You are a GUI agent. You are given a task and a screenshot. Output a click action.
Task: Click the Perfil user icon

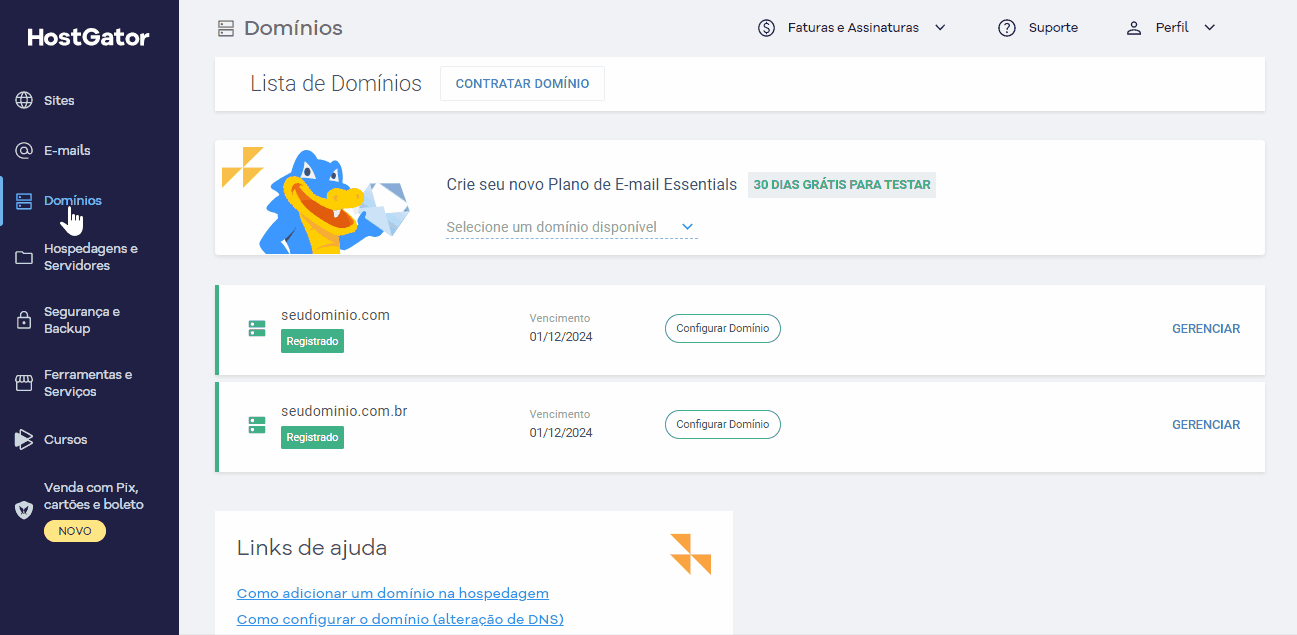point(1134,28)
